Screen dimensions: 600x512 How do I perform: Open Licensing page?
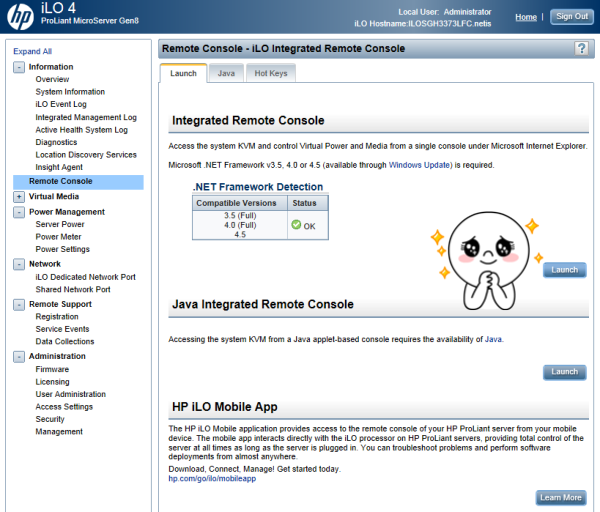click(x=52, y=382)
